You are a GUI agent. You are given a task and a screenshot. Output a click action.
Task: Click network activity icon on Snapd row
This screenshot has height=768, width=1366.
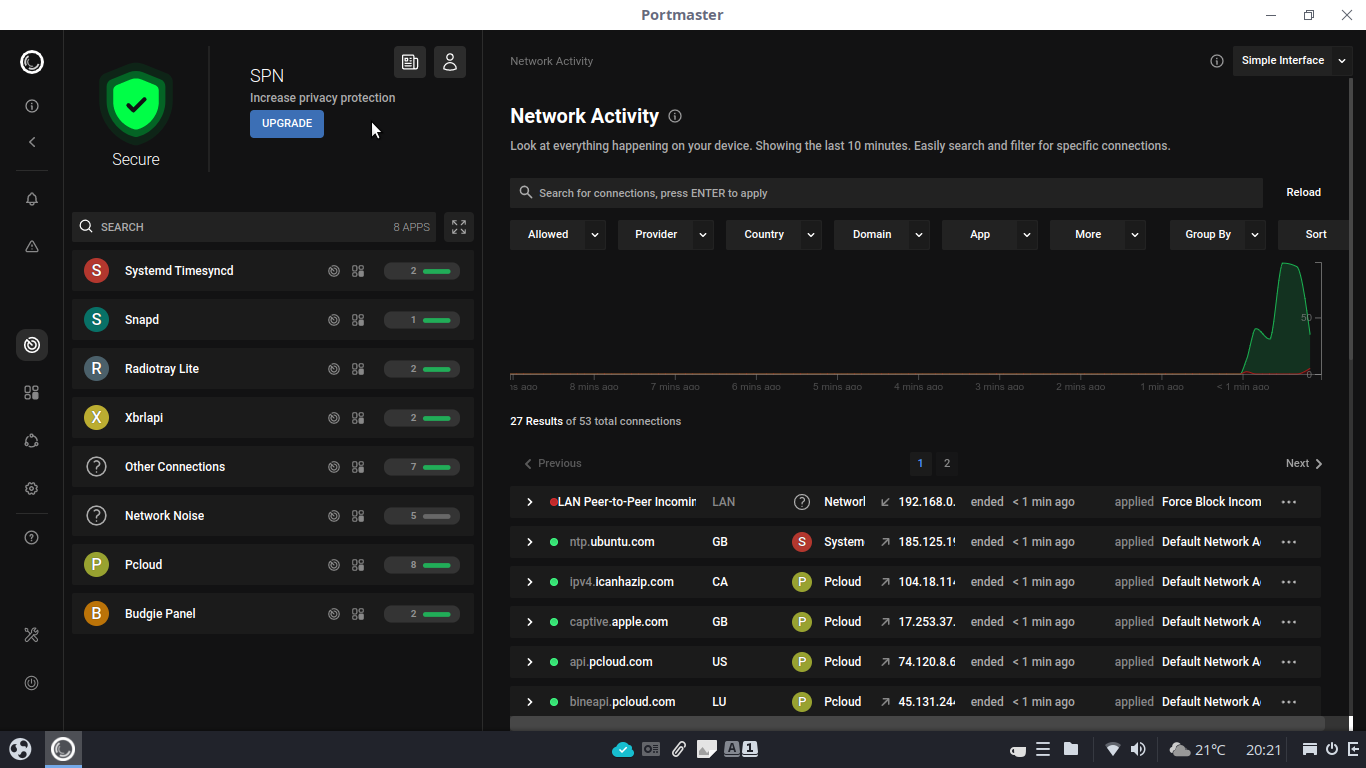[x=334, y=320]
